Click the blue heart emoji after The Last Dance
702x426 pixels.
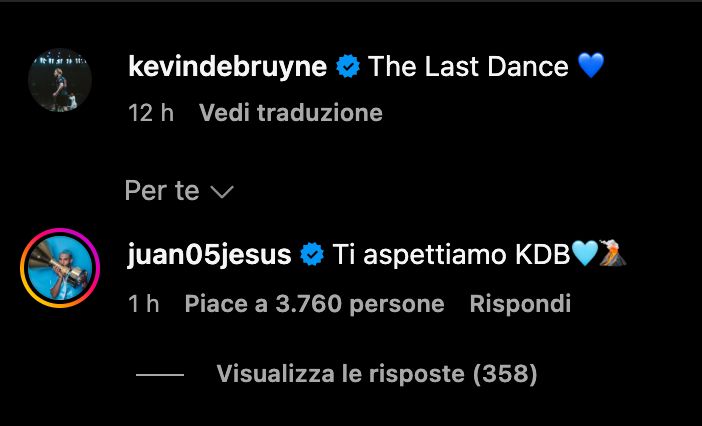coord(592,68)
